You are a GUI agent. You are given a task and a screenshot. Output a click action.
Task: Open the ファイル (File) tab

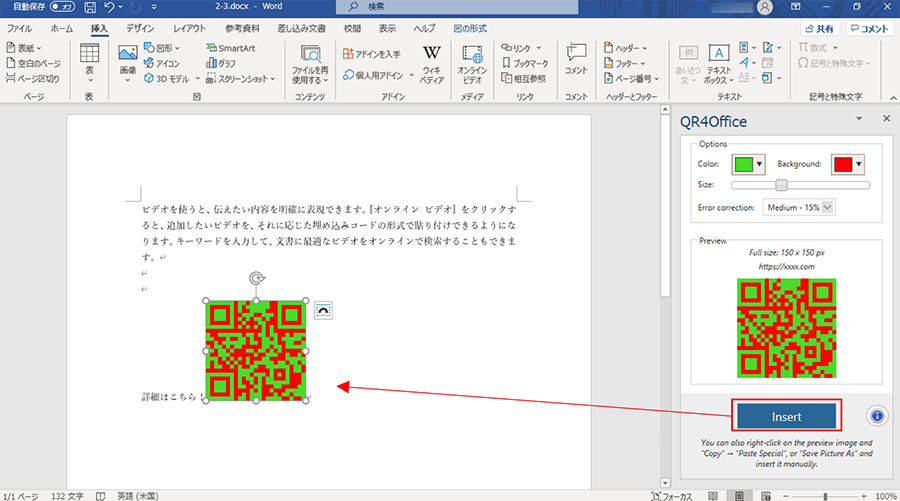click(20, 28)
